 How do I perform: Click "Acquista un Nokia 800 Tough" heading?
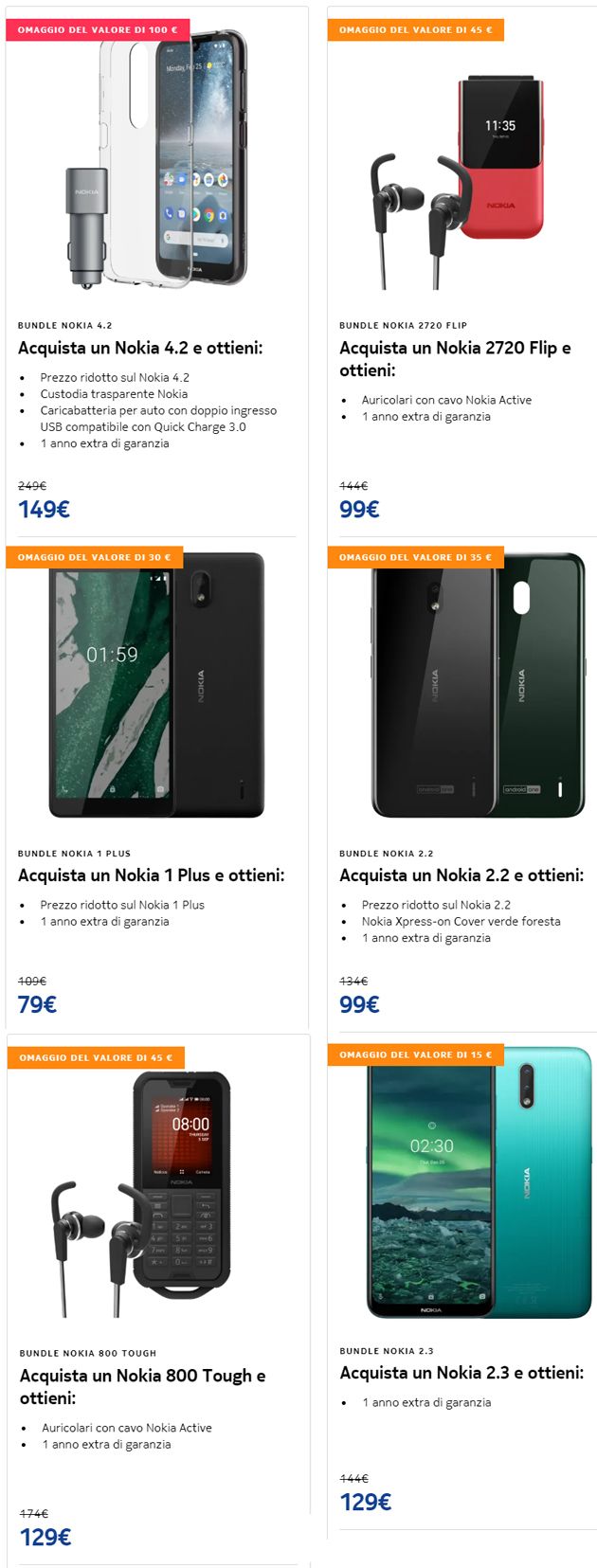click(142, 1387)
